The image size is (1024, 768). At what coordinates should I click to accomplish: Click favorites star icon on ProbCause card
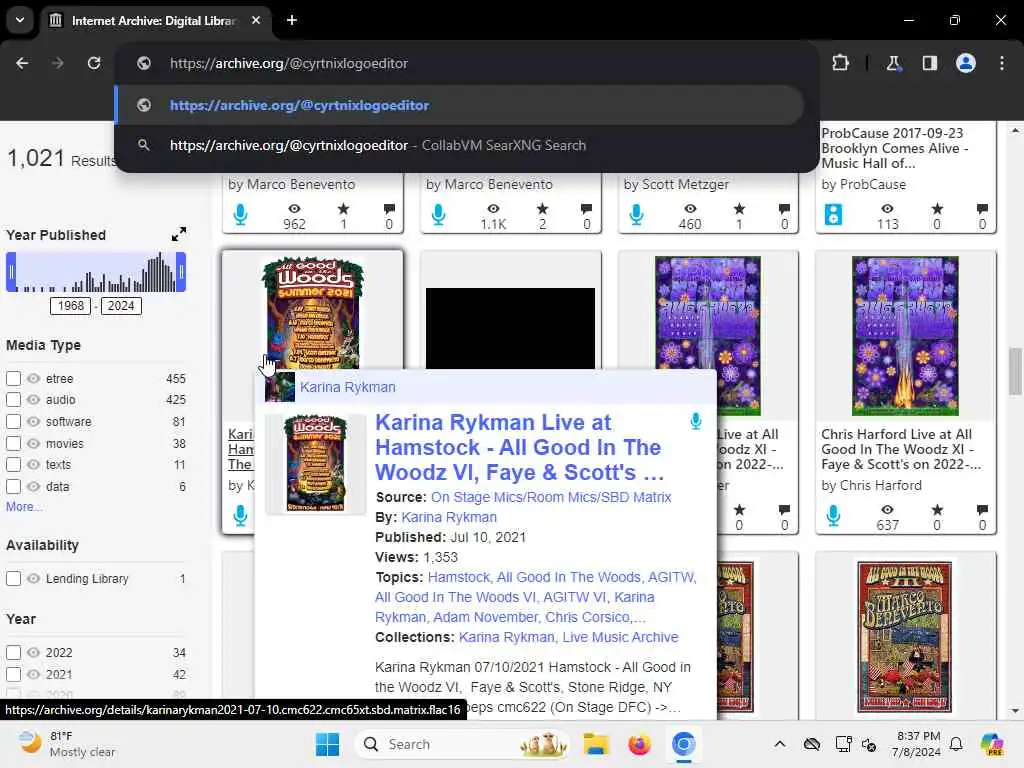coord(937,208)
